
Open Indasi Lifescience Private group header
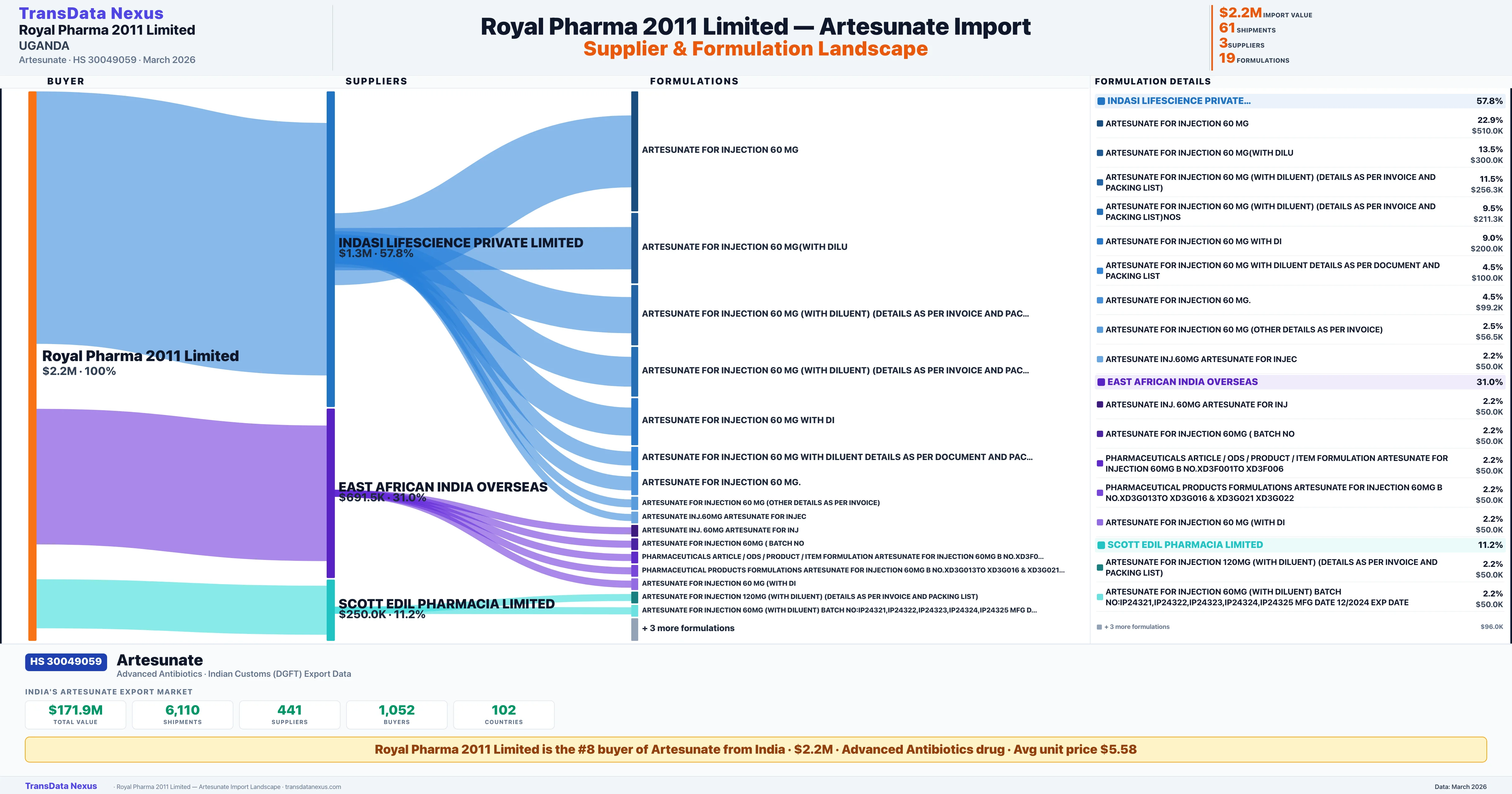[1179, 101]
